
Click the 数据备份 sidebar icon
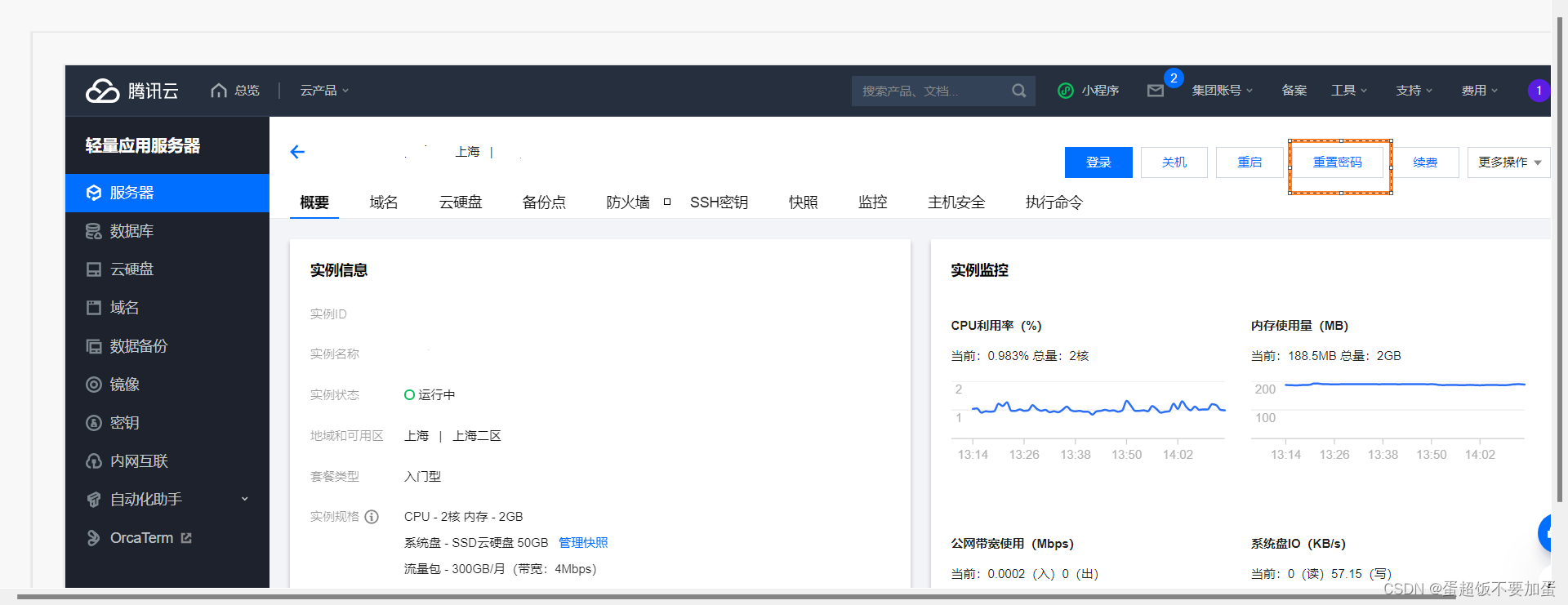click(x=94, y=346)
